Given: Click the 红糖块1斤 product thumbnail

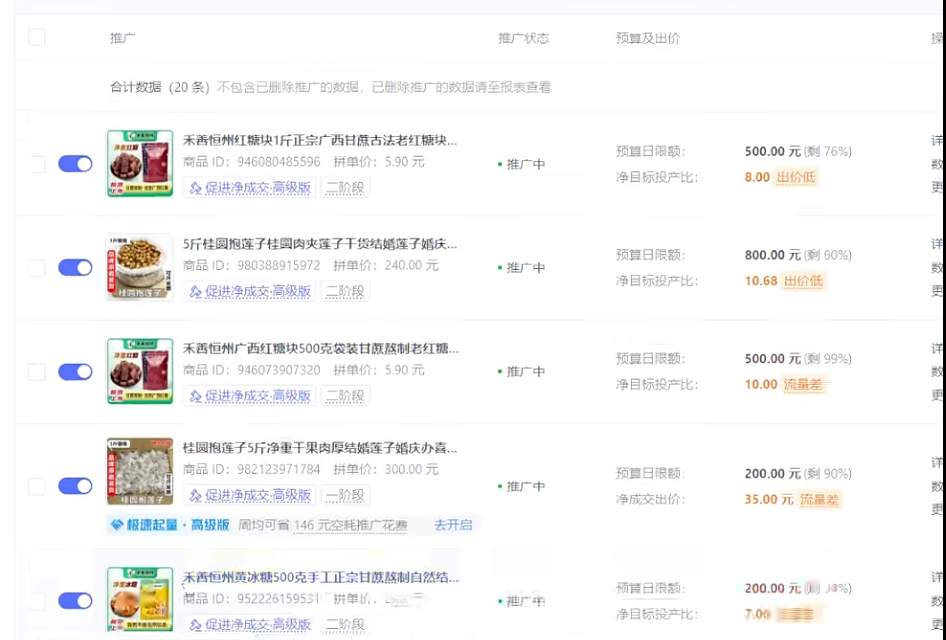Looking at the screenshot, I should (x=140, y=163).
